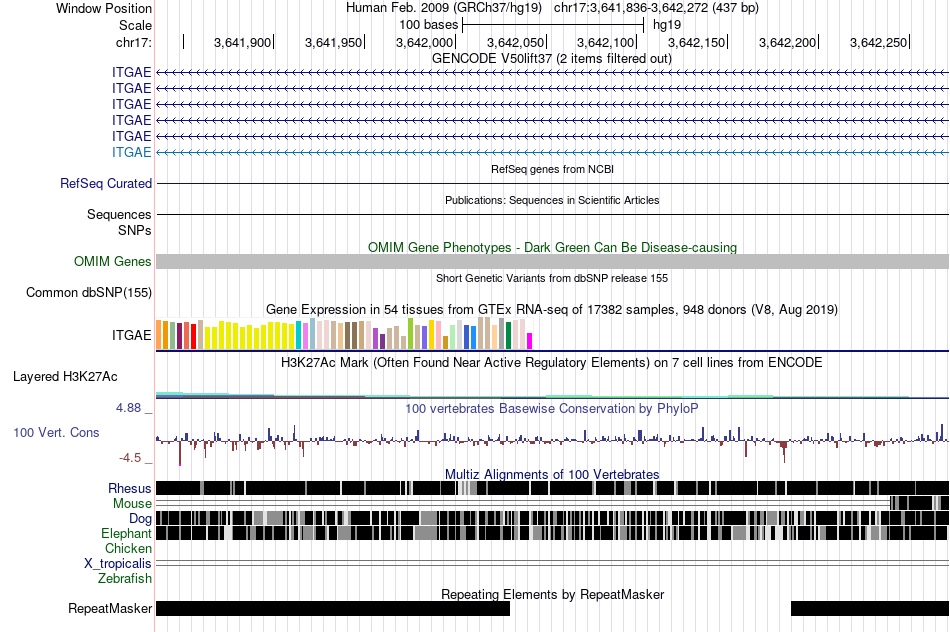Click the red bar in GTEx chart
Viewport: 950px width, 632px height.
tap(193, 336)
